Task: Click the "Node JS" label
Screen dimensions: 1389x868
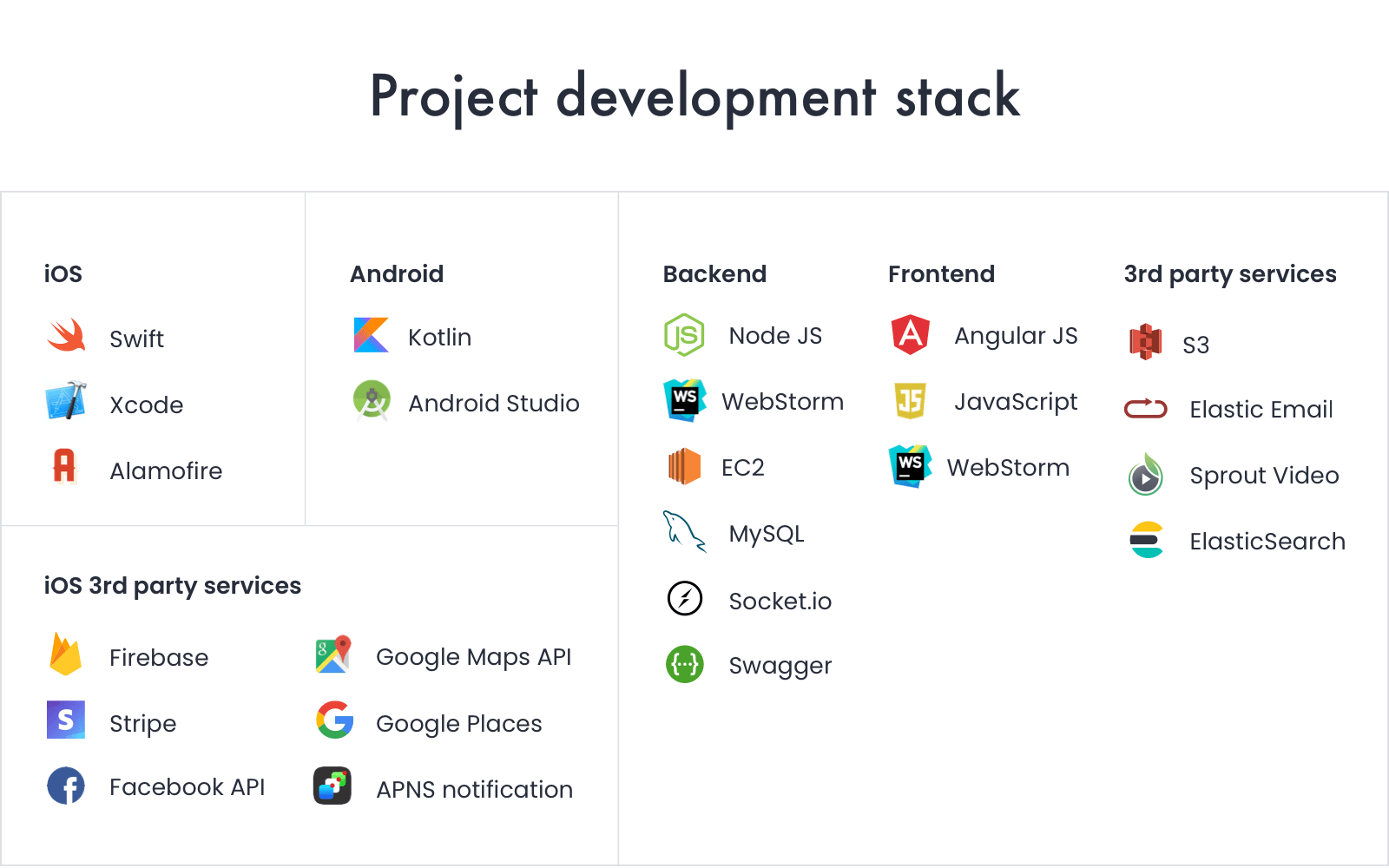Action: pyautogui.click(x=775, y=335)
